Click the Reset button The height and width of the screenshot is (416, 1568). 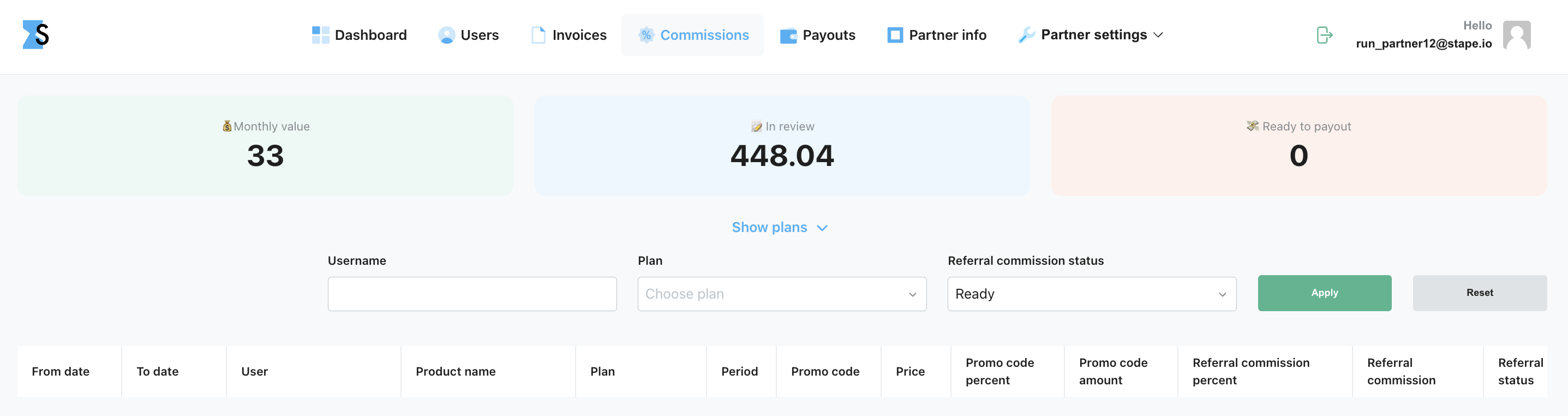pos(1479,293)
